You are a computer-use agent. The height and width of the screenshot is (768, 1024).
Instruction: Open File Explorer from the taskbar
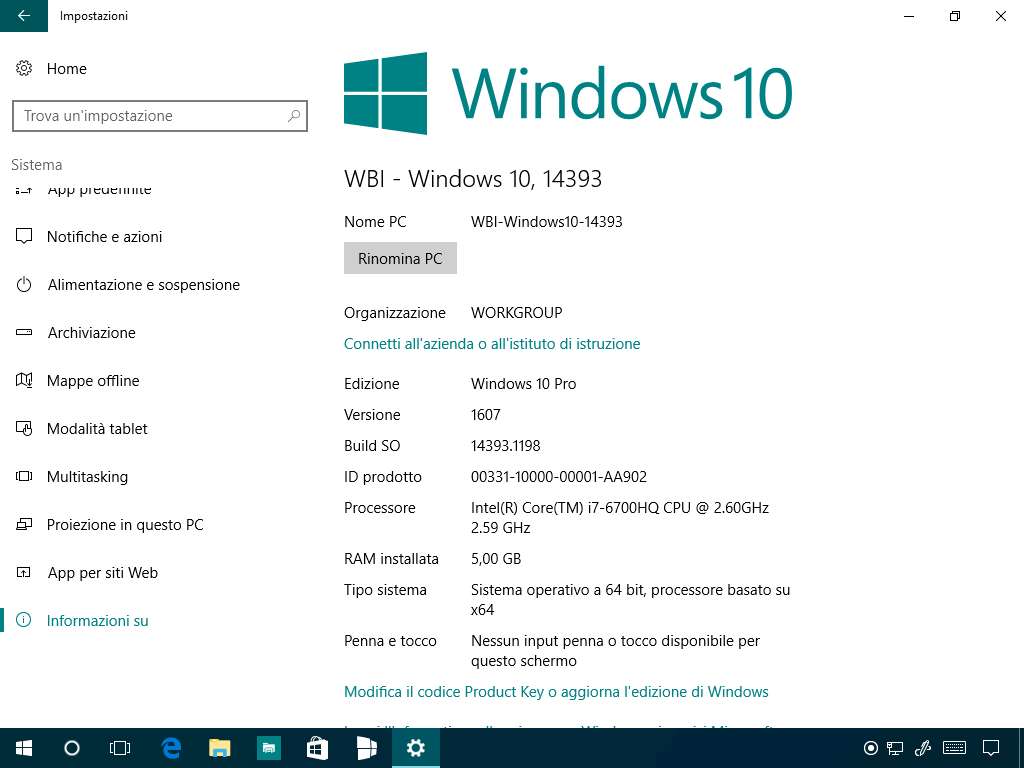(219, 748)
